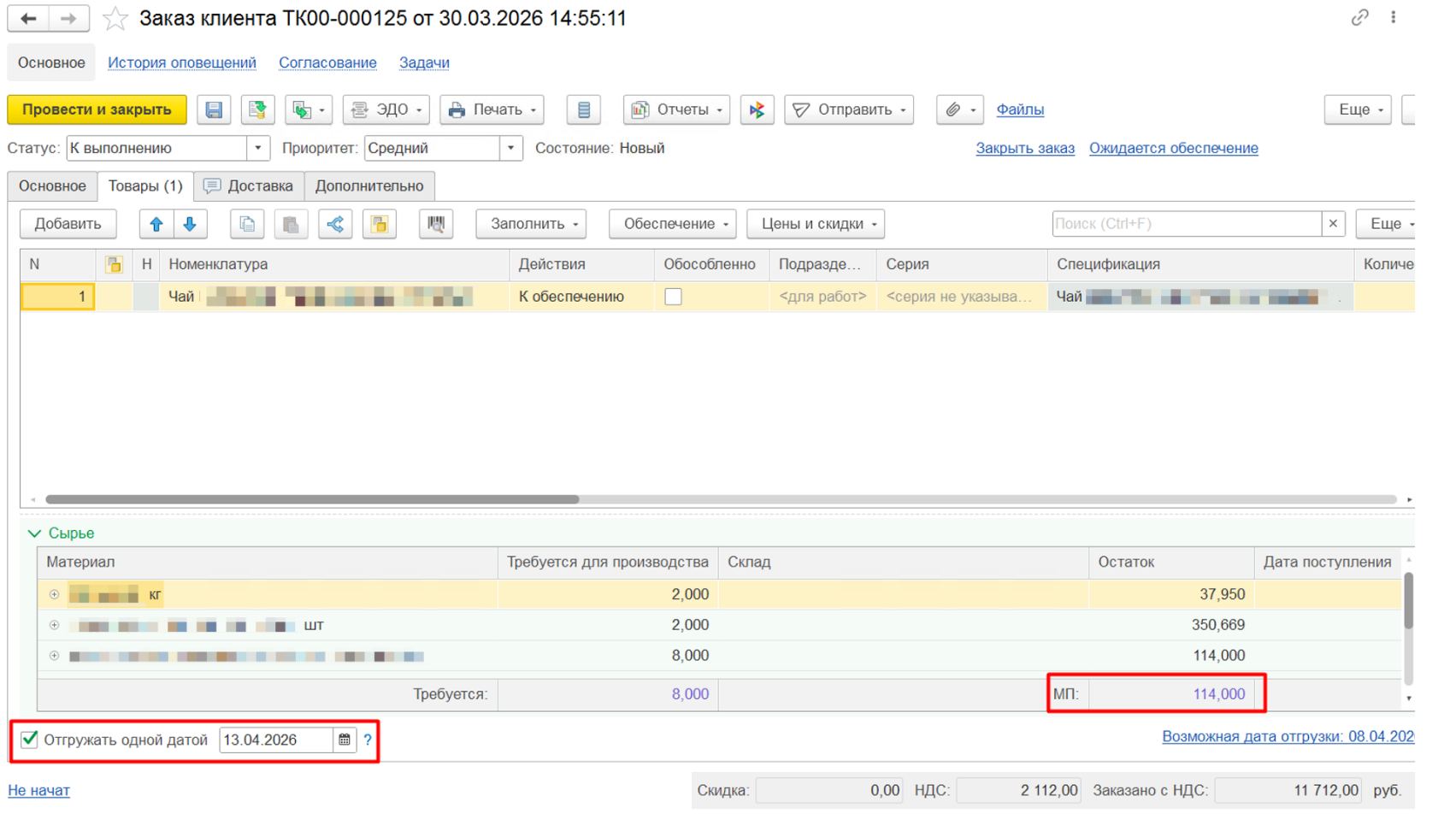Click the goods table horizontal scrollbar

(312, 499)
